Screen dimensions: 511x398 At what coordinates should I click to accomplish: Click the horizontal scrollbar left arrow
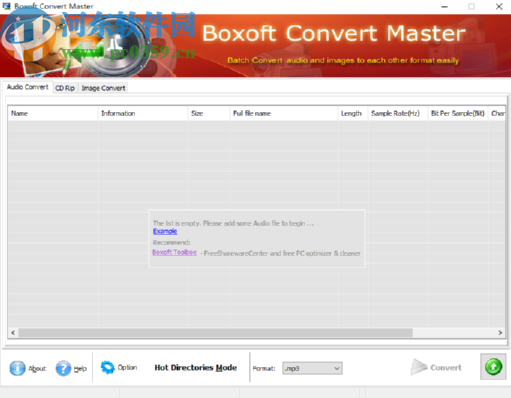tap(13, 333)
